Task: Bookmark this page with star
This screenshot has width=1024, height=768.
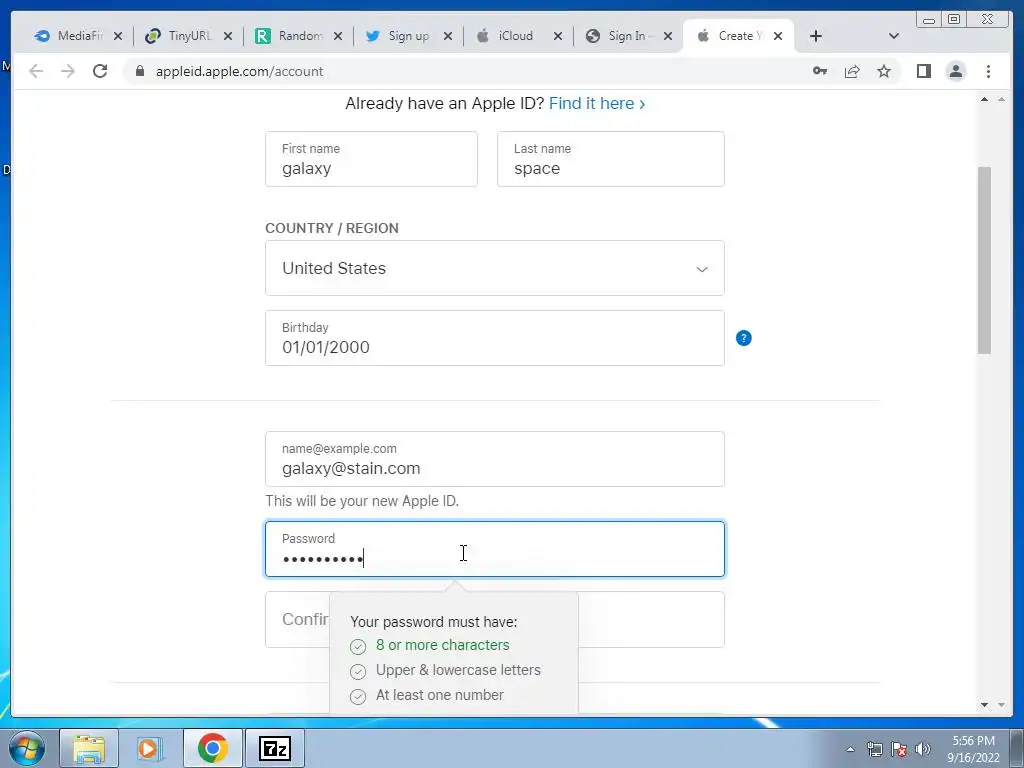Action: click(x=884, y=71)
